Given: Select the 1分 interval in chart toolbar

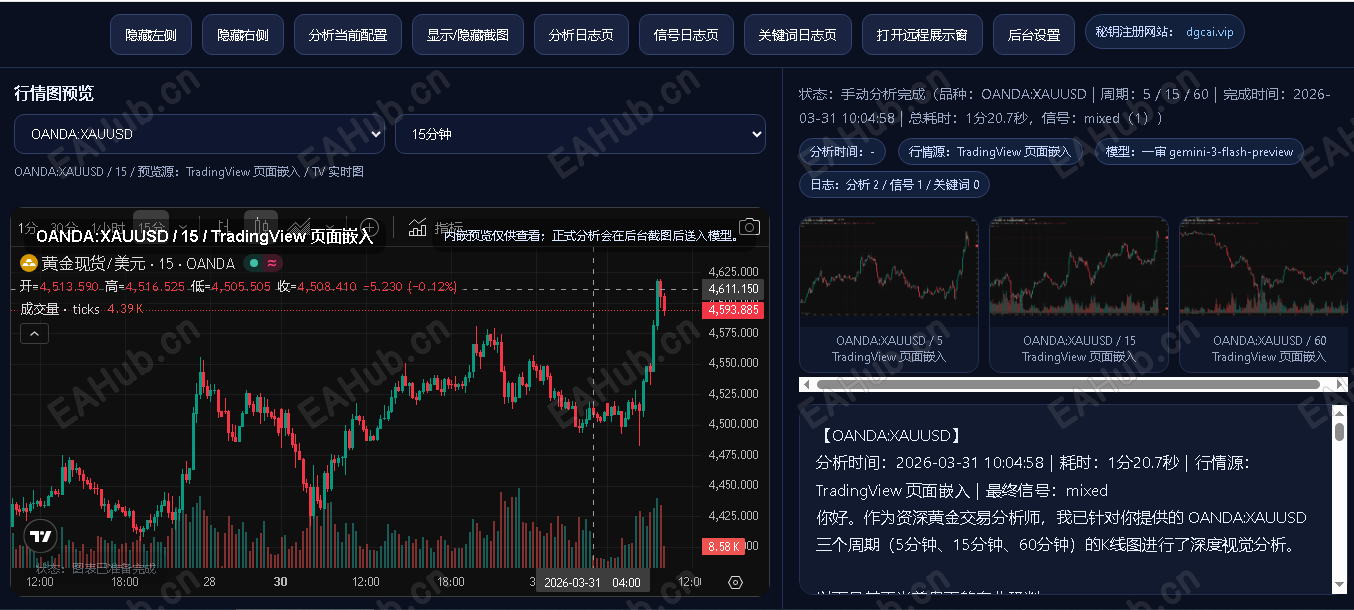Looking at the screenshot, I should [28, 228].
